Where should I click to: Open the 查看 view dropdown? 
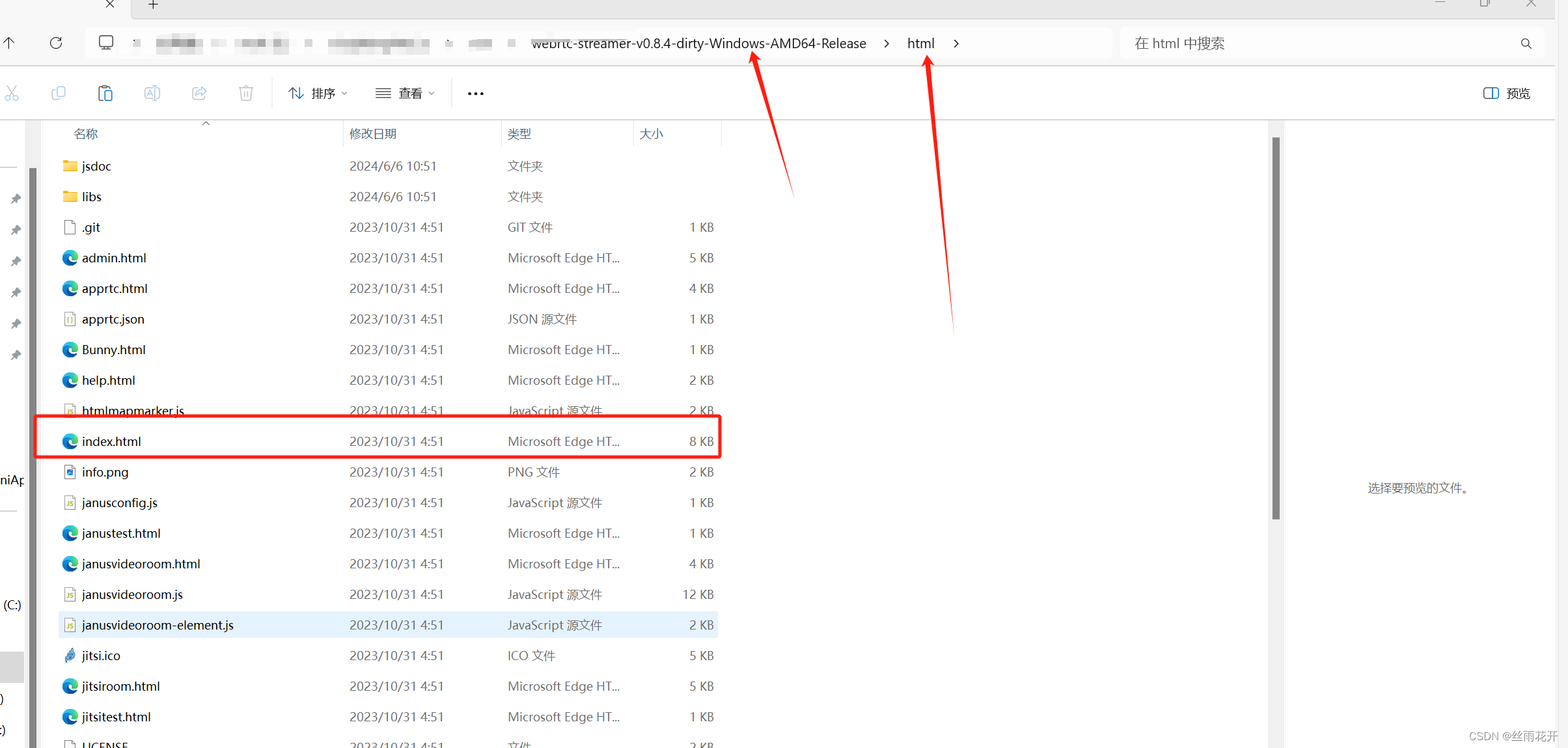pos(405,93)
